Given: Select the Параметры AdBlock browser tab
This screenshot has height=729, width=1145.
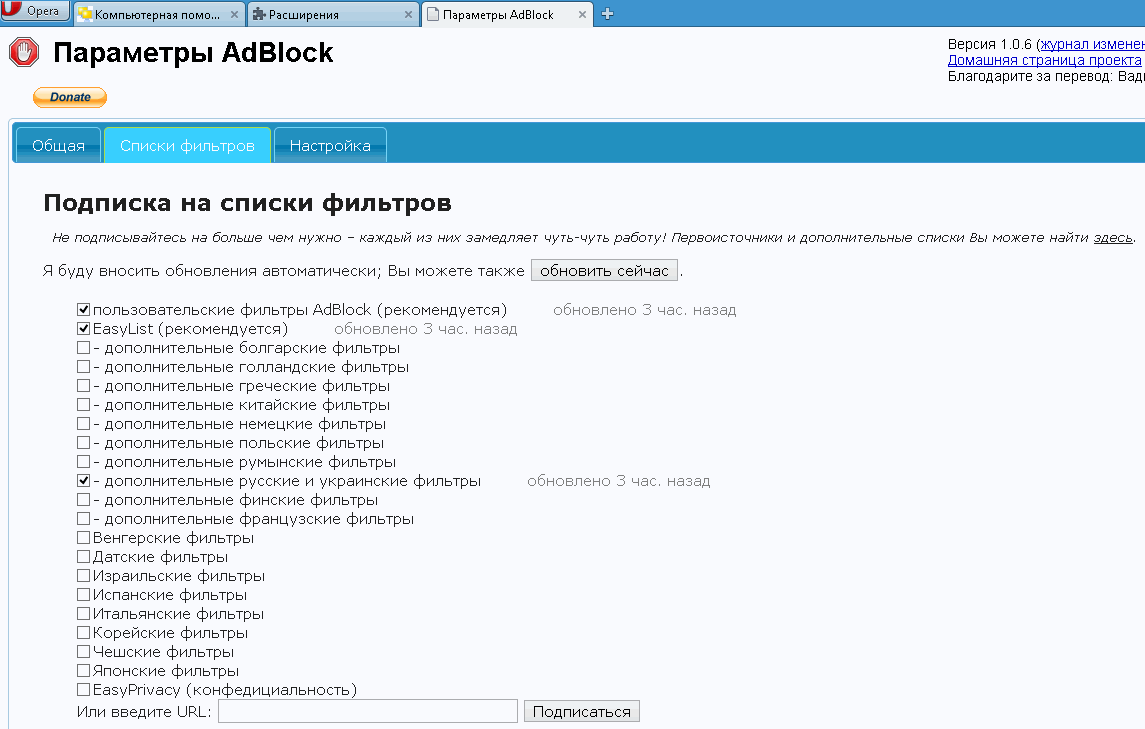Looking at the screenshot, I should [x=508, y=15].
